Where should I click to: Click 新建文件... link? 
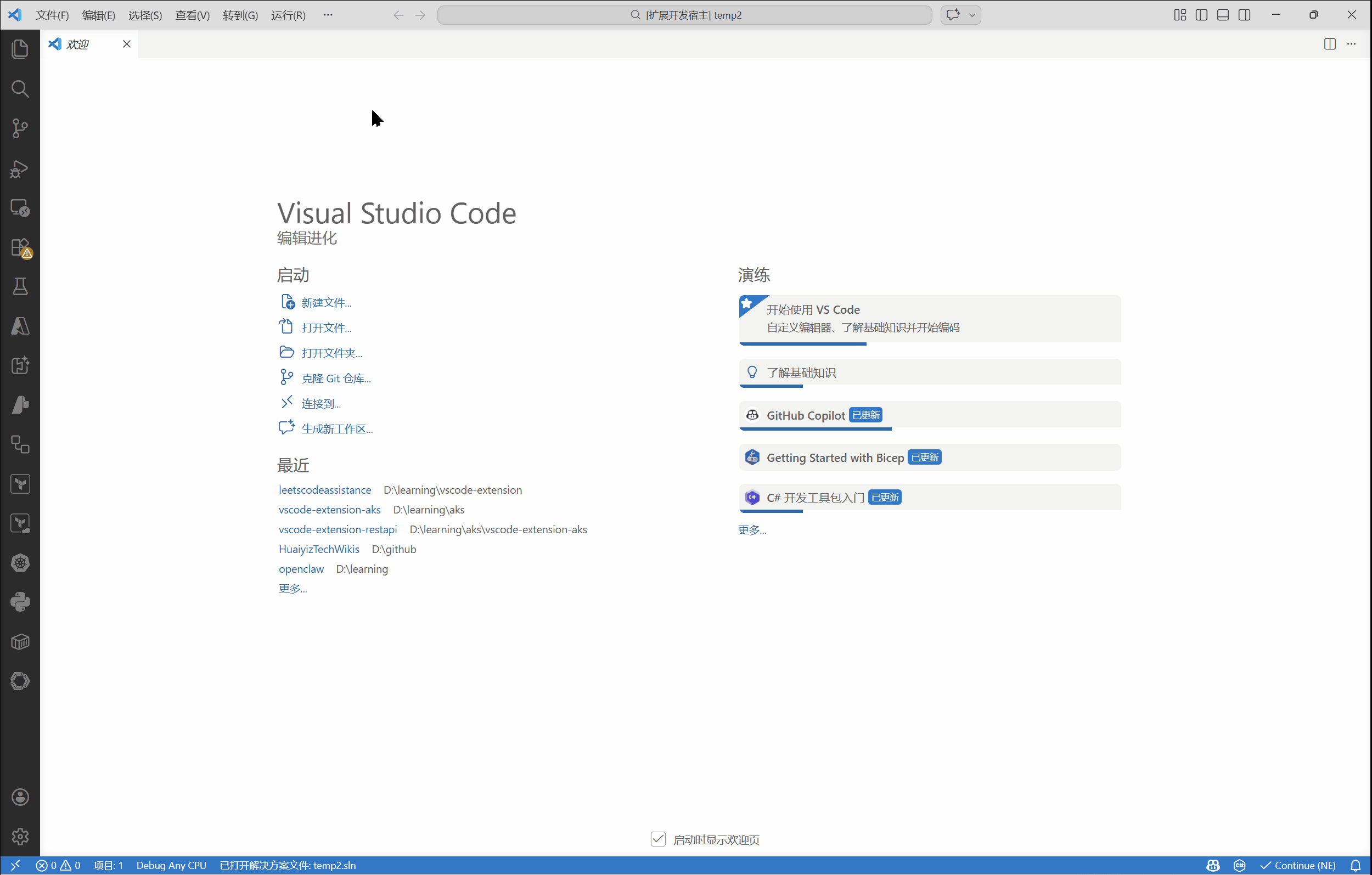pyautogui.click(x=327, y=302)
